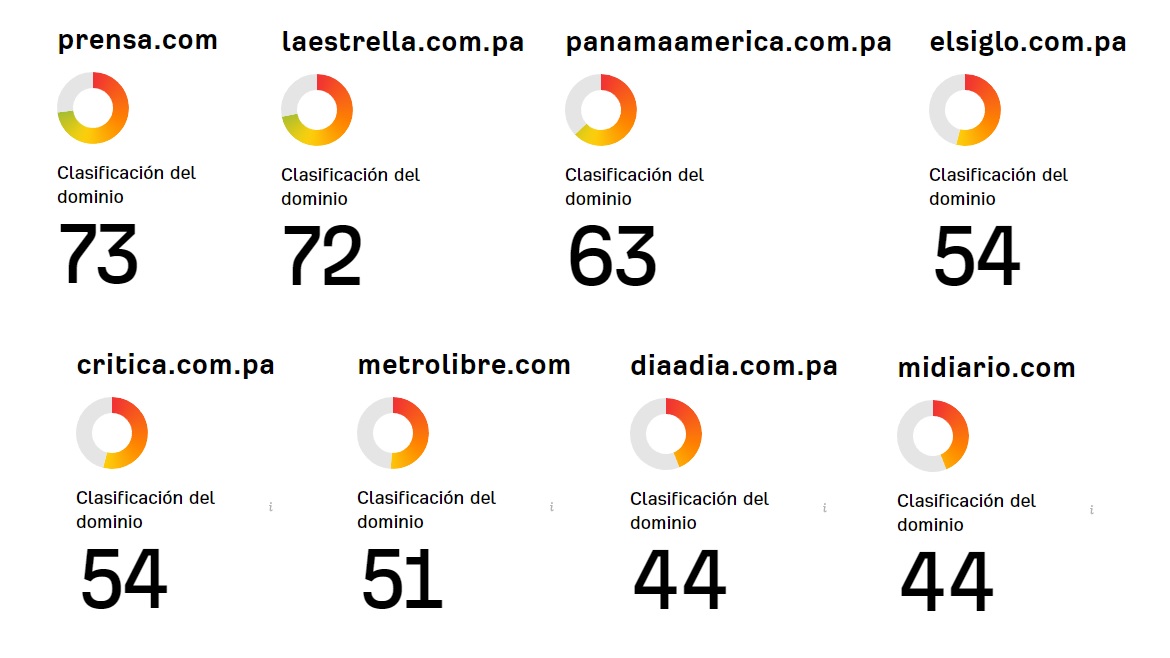
Task: Click the info icon beside critica.com.pa rating
Action: click(271, 507)
